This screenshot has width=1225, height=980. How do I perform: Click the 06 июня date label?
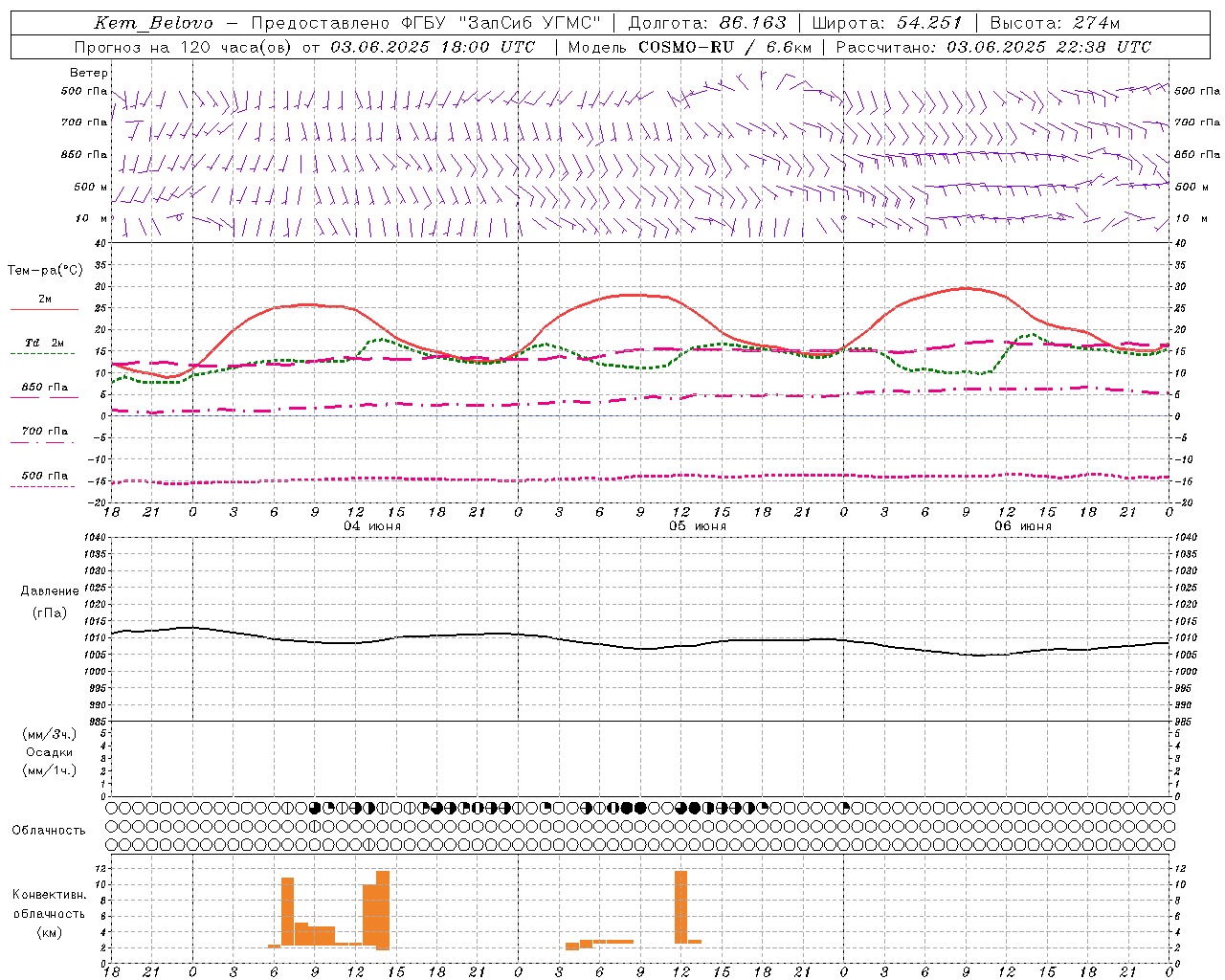coord(1023,526)
